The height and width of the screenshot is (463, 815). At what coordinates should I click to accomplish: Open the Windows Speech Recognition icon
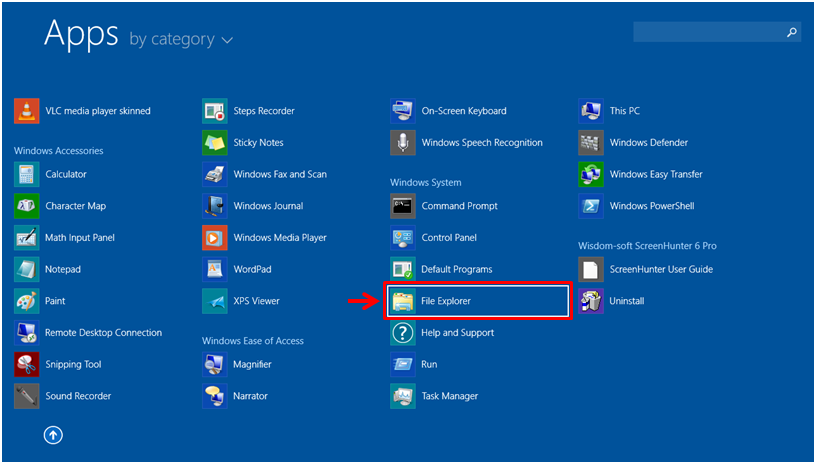point(403,142)
